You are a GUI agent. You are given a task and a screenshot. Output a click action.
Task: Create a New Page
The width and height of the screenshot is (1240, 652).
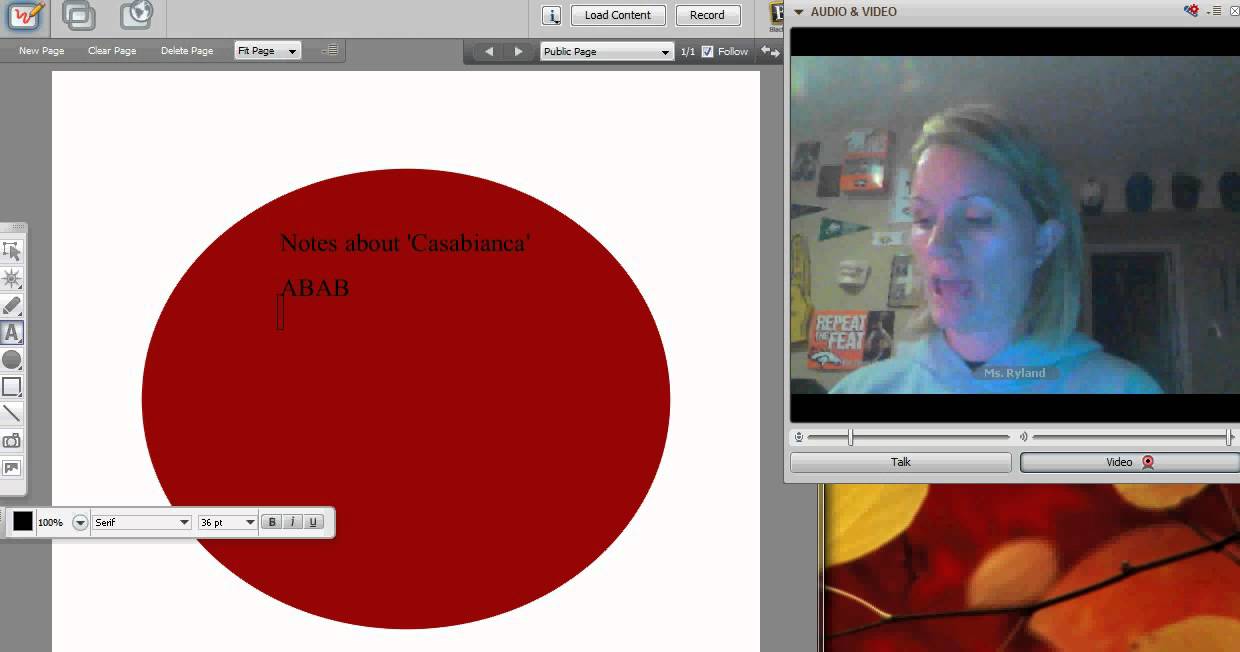click(x=42, y=51)
